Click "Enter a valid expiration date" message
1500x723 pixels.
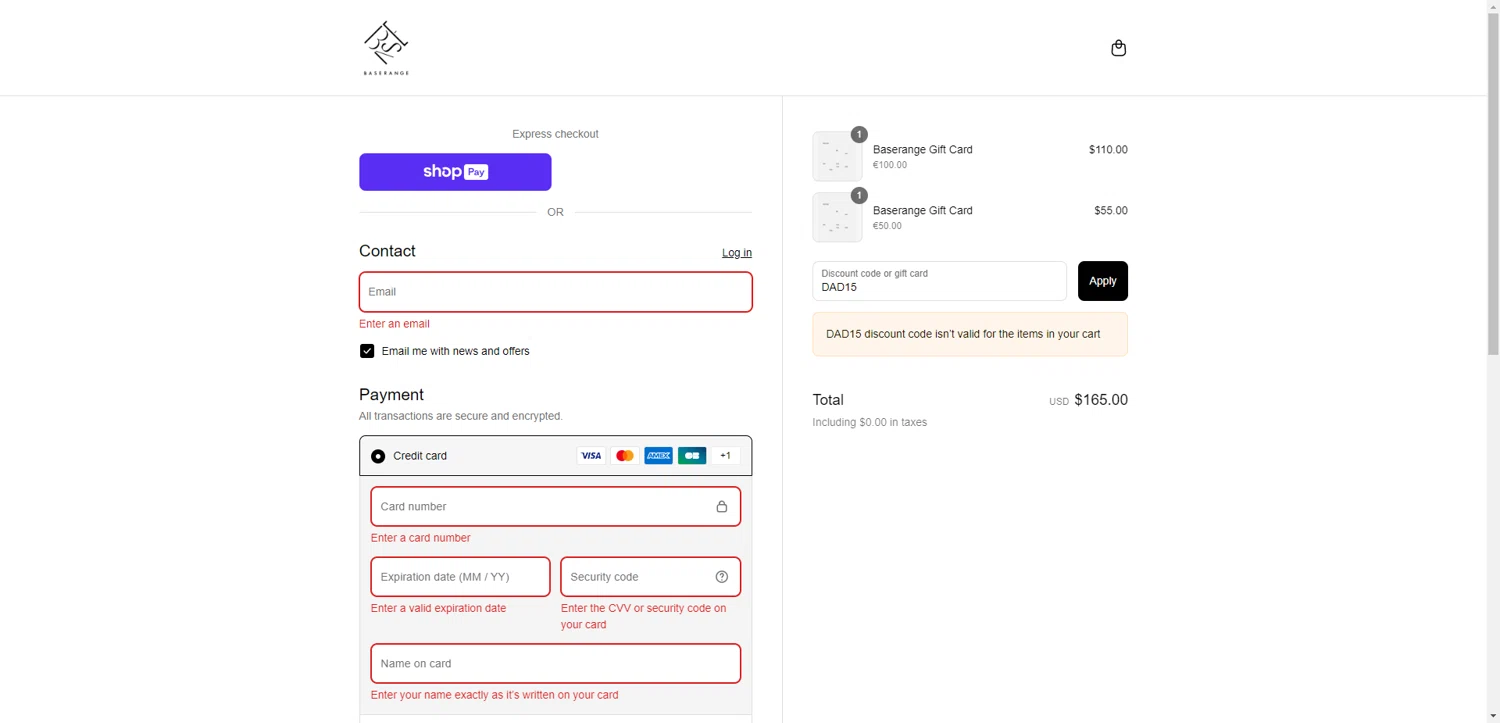pos(438,608)
